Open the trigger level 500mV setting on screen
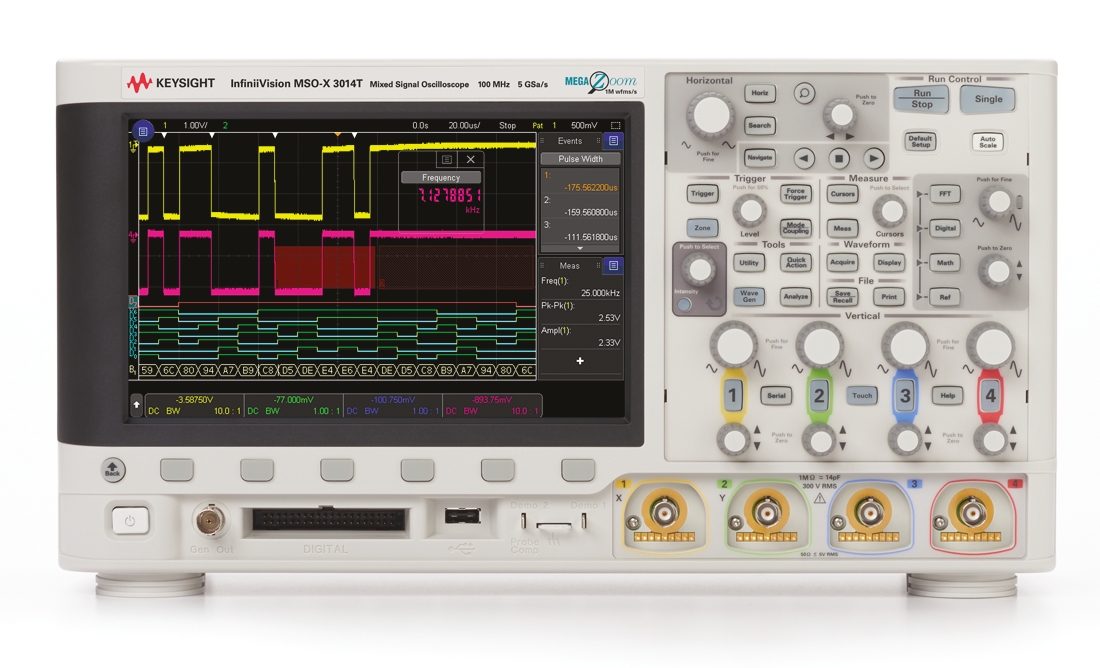Screen dimensions: 1100x668 pyautogui.click(x=584, y=126)
